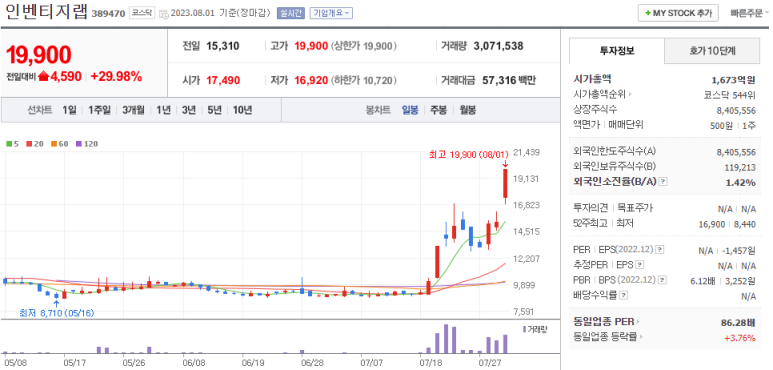Screen dimensions: 773x370
Task: Click the 동일업종 등락률 value +3.76%
Action: [x=739, y=338]
